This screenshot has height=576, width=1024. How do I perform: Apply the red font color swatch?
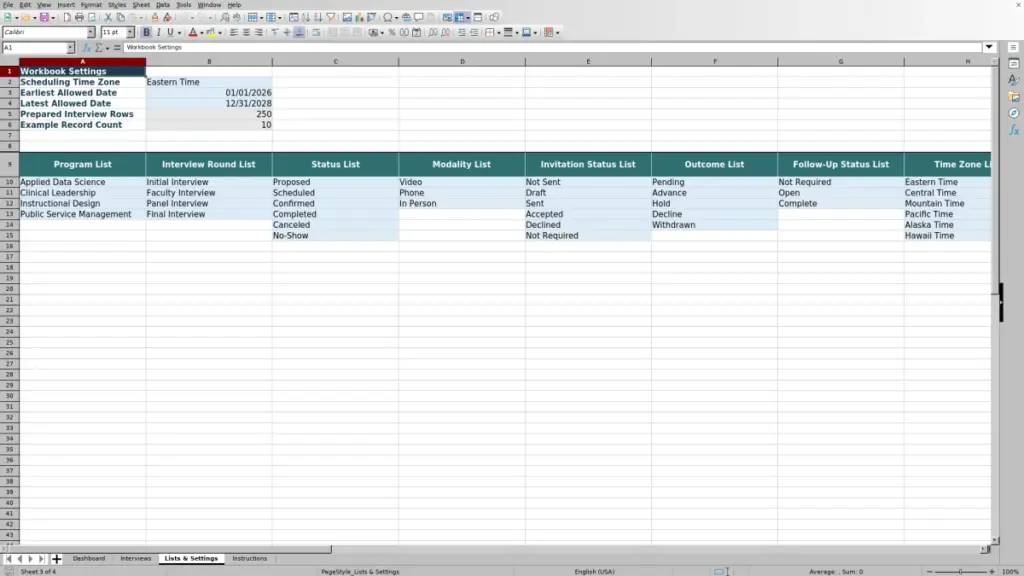tap(193, 33)
